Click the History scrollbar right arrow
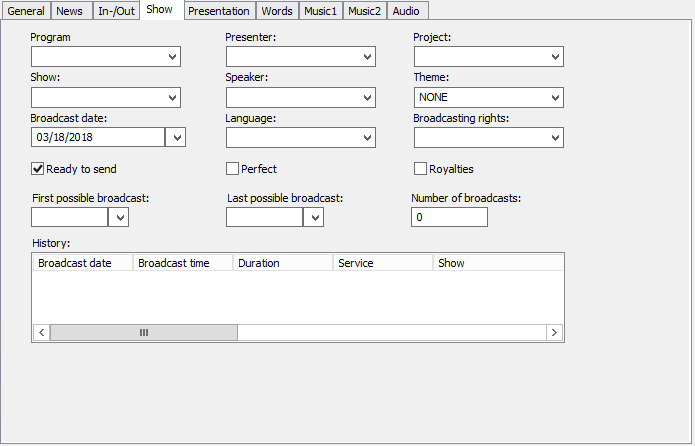 pos(555,332)
